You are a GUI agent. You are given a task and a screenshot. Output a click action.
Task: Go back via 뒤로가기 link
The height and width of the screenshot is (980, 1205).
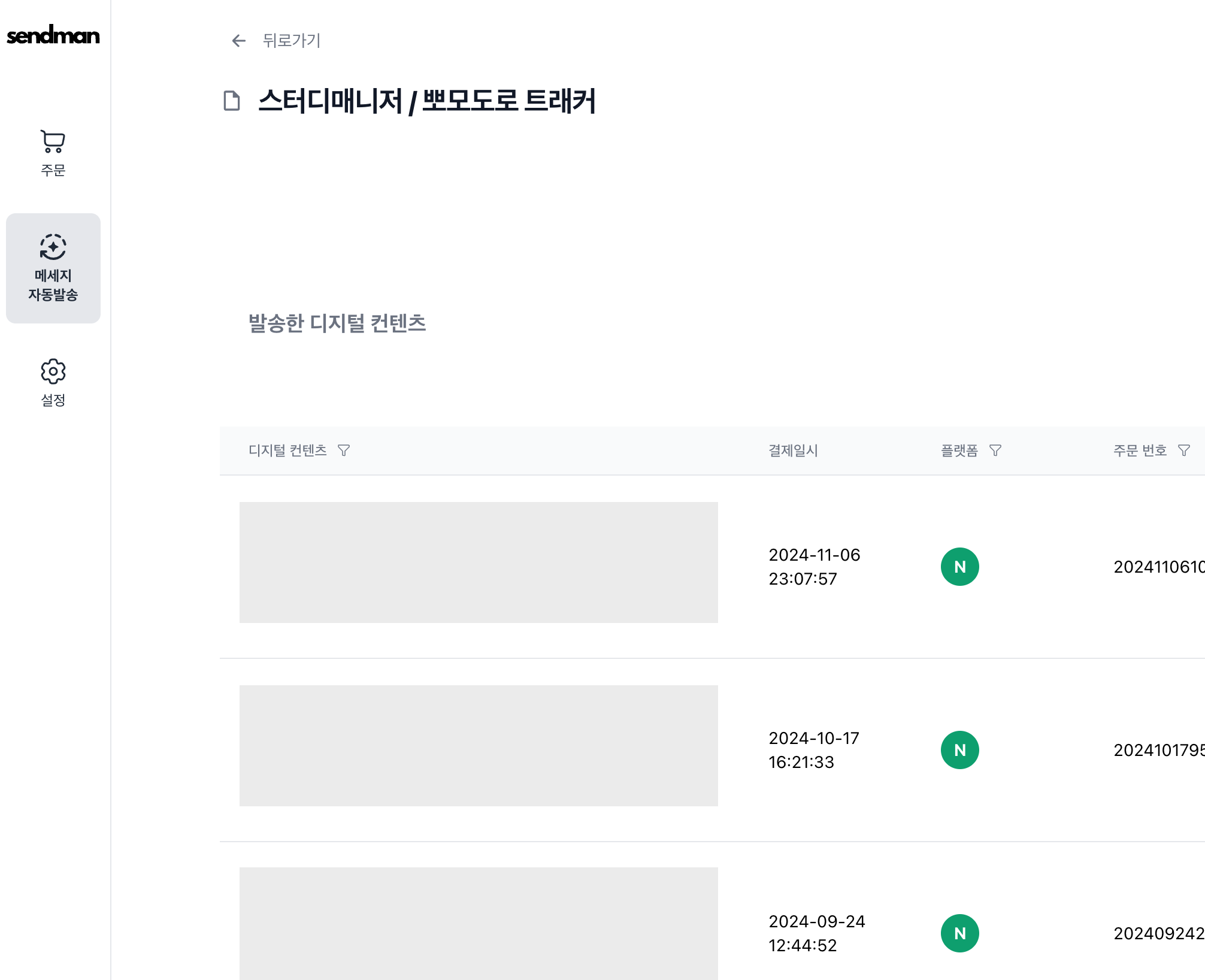click(x=292, y=41)
